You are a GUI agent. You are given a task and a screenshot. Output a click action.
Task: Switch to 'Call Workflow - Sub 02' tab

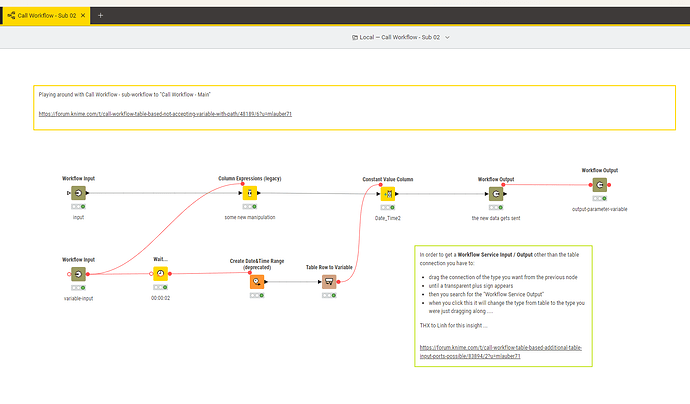click(47, 15)
